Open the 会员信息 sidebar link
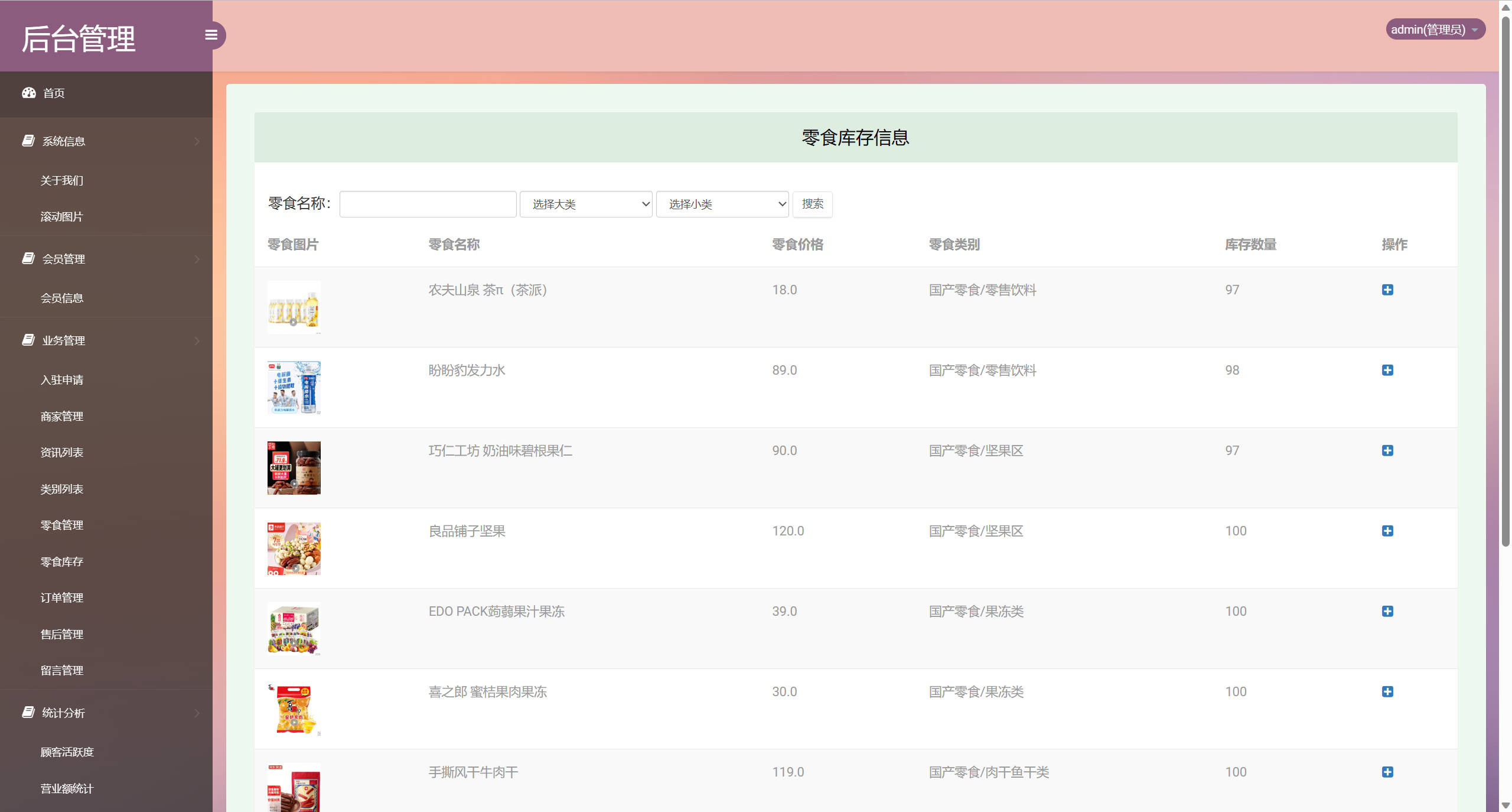The height and width of the screenshot is (812, 1512). pyautogui.click(x=62, y=298)
